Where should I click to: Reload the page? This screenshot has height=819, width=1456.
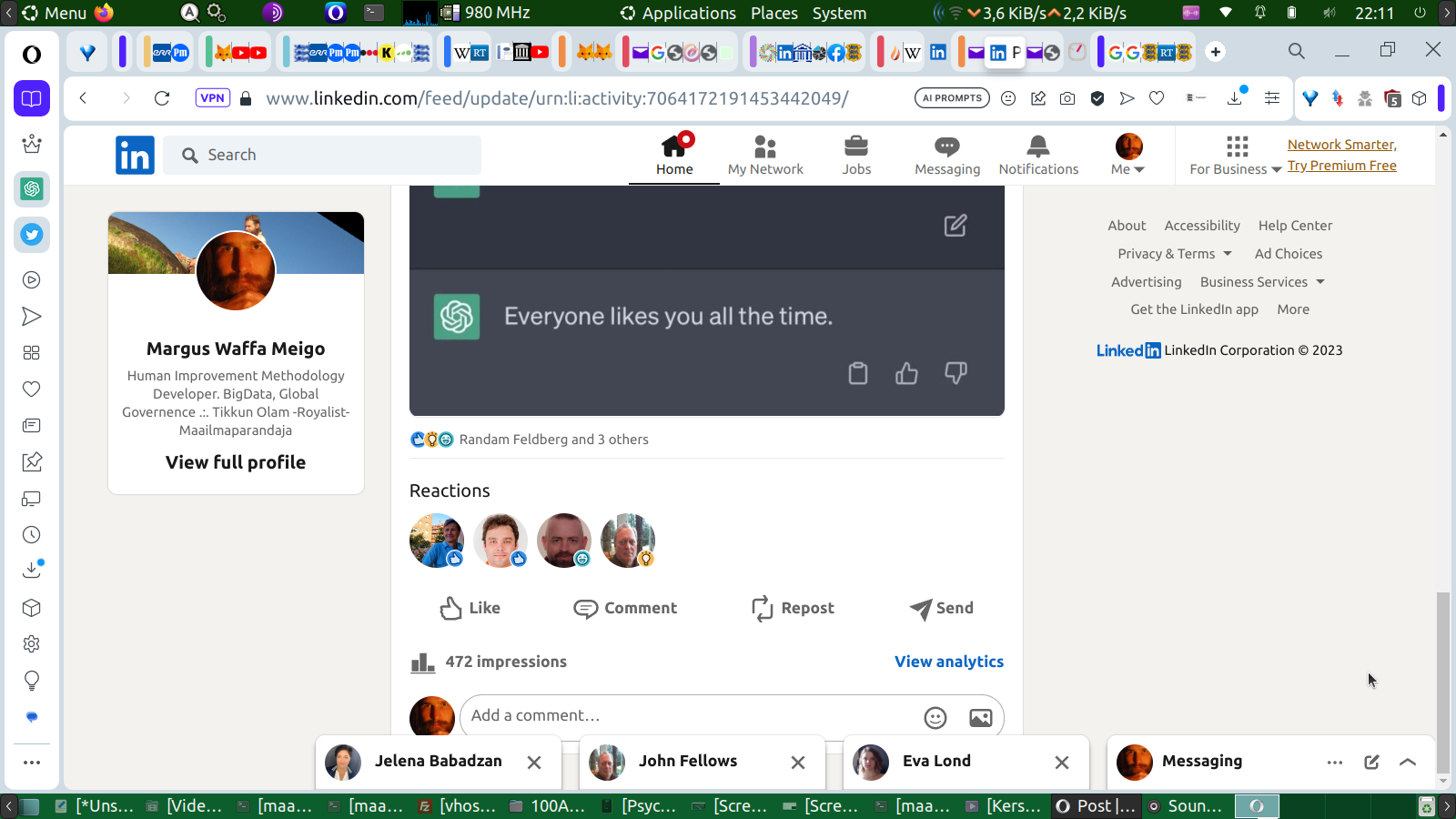(162, 98)
